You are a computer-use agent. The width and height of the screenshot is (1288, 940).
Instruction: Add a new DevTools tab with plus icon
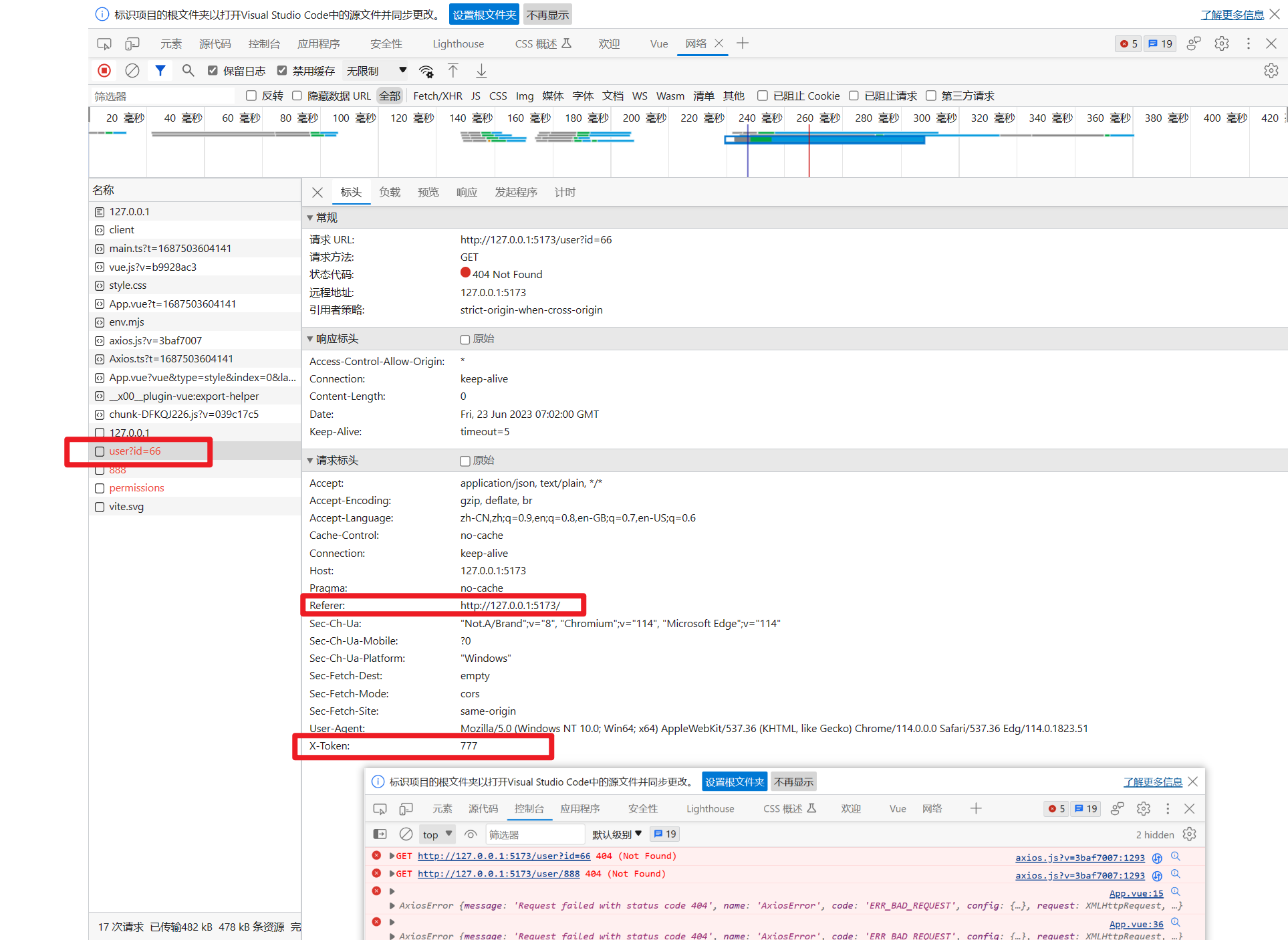pyautogui.click(x=743, y=43)
